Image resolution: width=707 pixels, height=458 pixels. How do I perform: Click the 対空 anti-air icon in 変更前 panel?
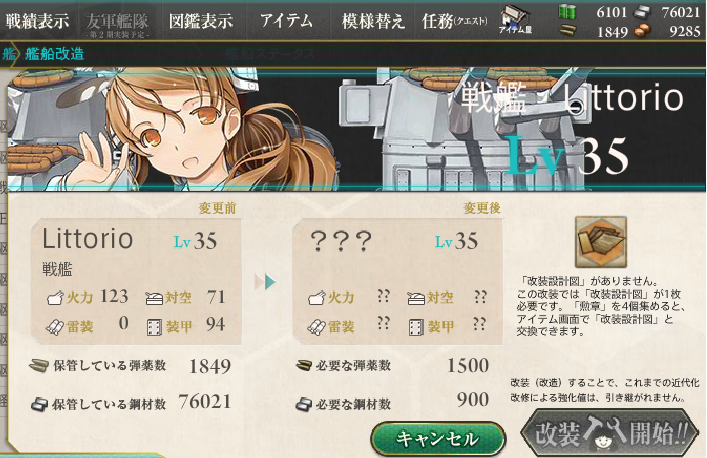153,298
